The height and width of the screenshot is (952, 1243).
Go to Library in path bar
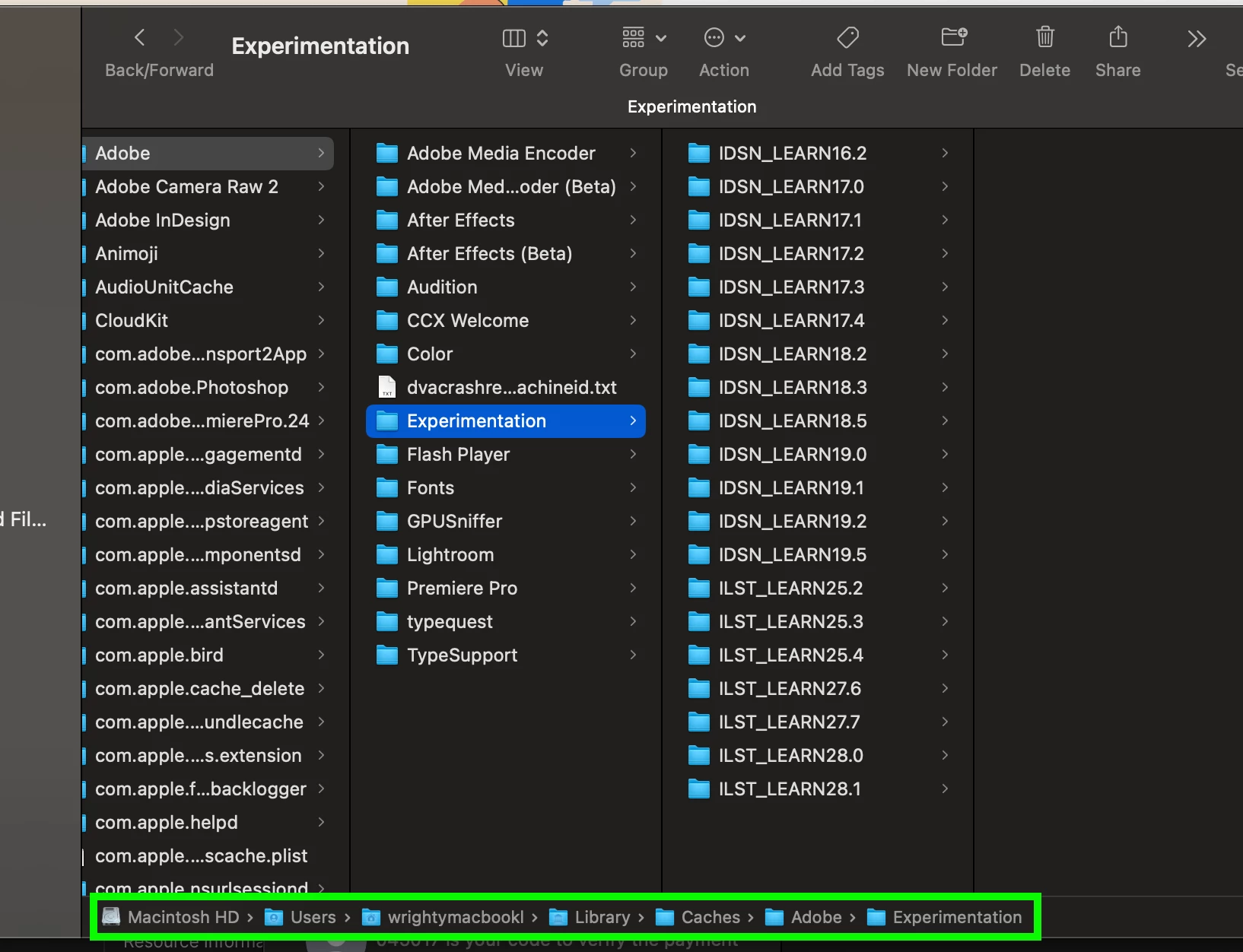590,918
